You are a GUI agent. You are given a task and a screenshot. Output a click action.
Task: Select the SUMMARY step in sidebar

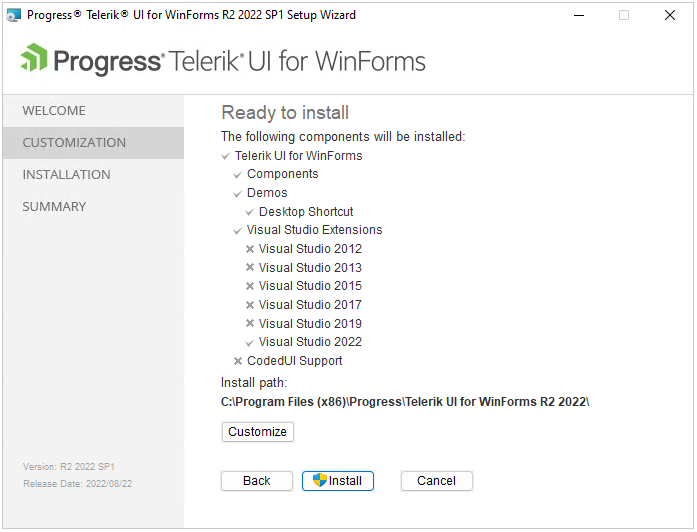tap(93, 207)
